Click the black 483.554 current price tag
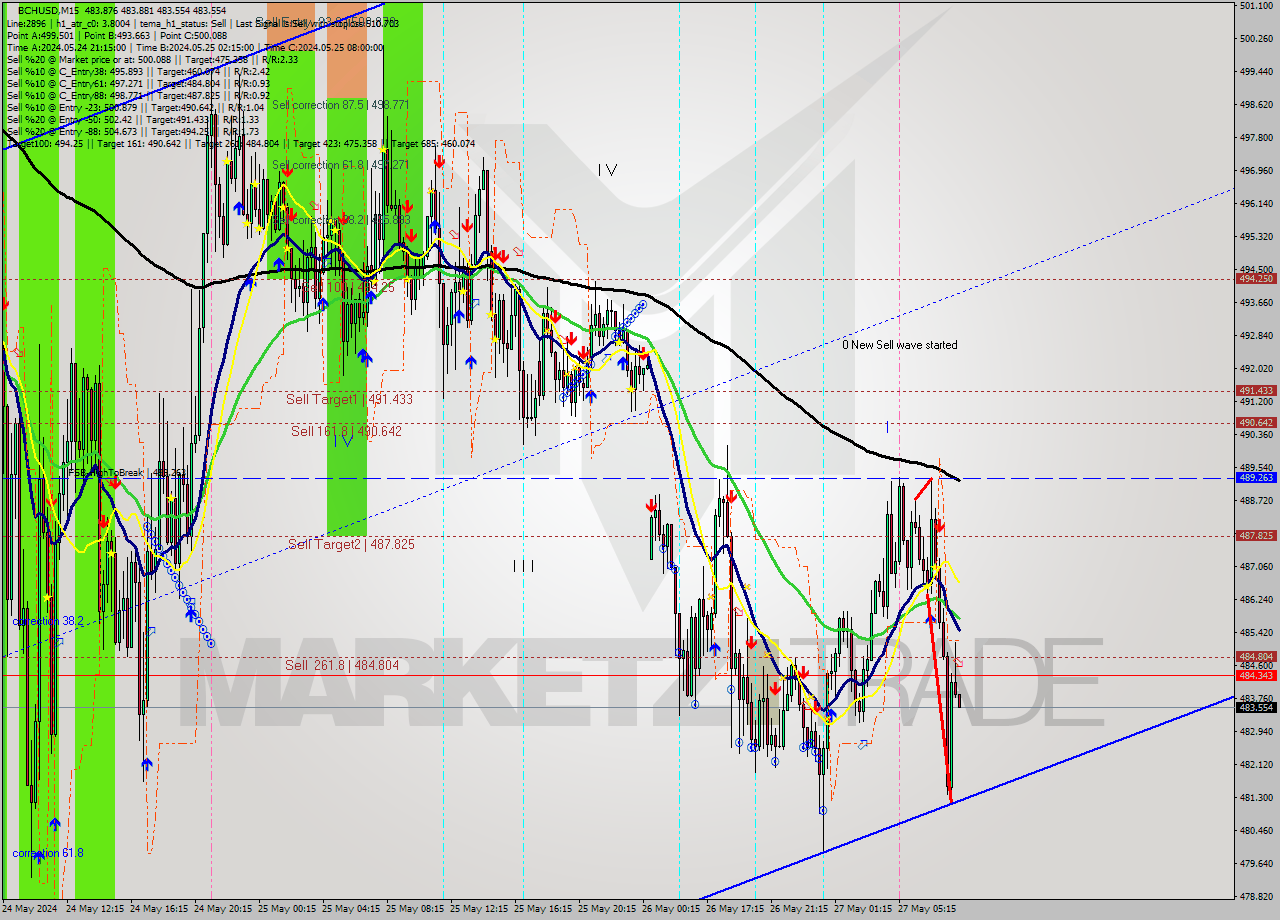Screen dimensions: 1280x920 pyautogui.click(x=1256, y=707)
